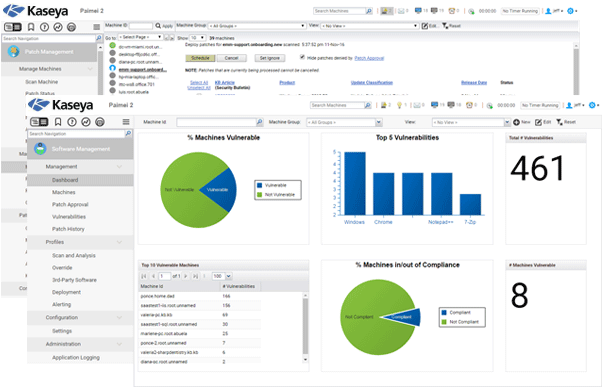
Task: Click hamburger menu icon in front window sidebar
Action: [x=126, y=122]
